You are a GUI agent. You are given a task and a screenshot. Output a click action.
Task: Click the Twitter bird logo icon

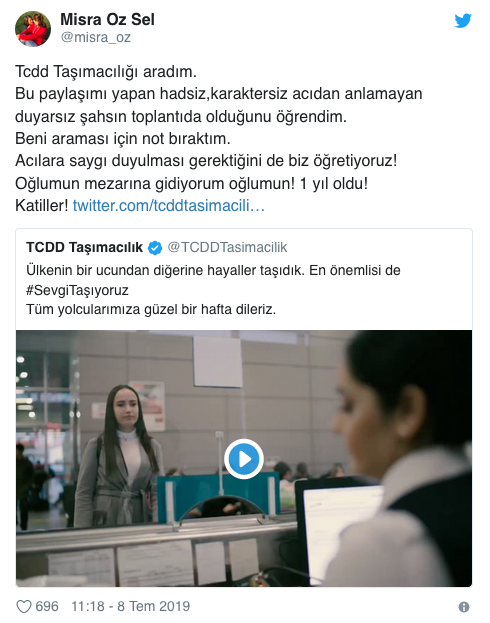[x=463, y=21]
